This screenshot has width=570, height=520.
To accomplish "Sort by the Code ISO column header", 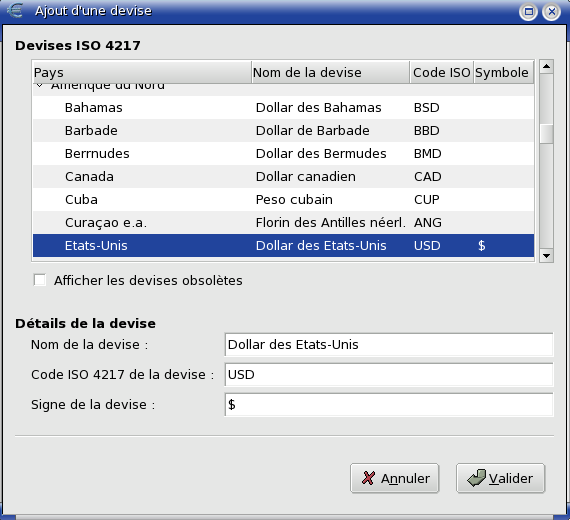I will click(442, 72).
